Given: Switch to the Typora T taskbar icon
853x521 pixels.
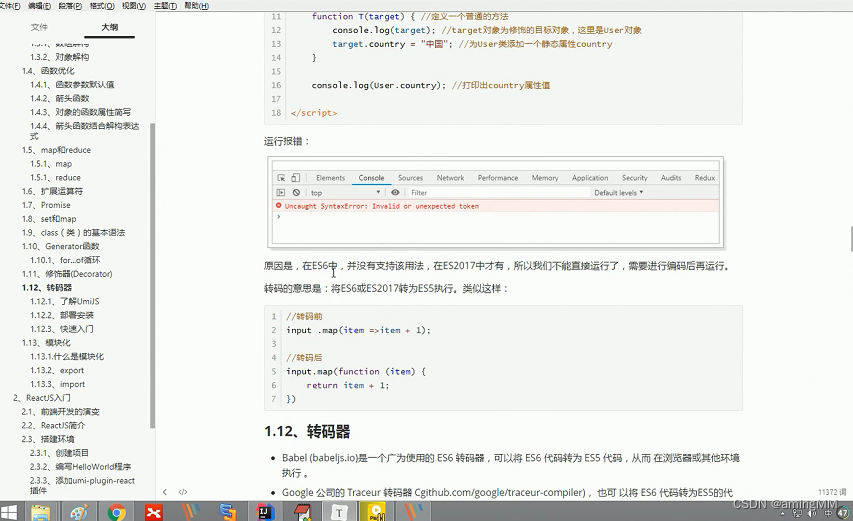Looking at the screenshot, I should coord(339,512).
